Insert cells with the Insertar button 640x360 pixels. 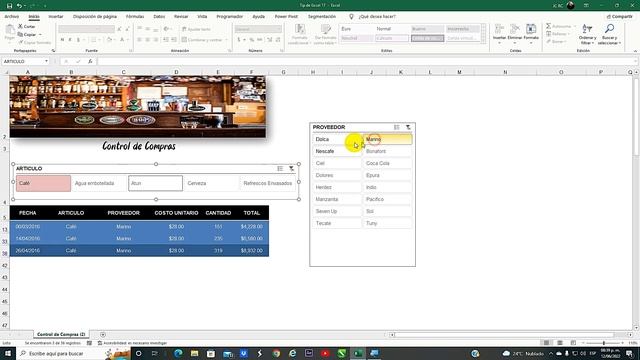pyautogui.click(x=499, y=33)
